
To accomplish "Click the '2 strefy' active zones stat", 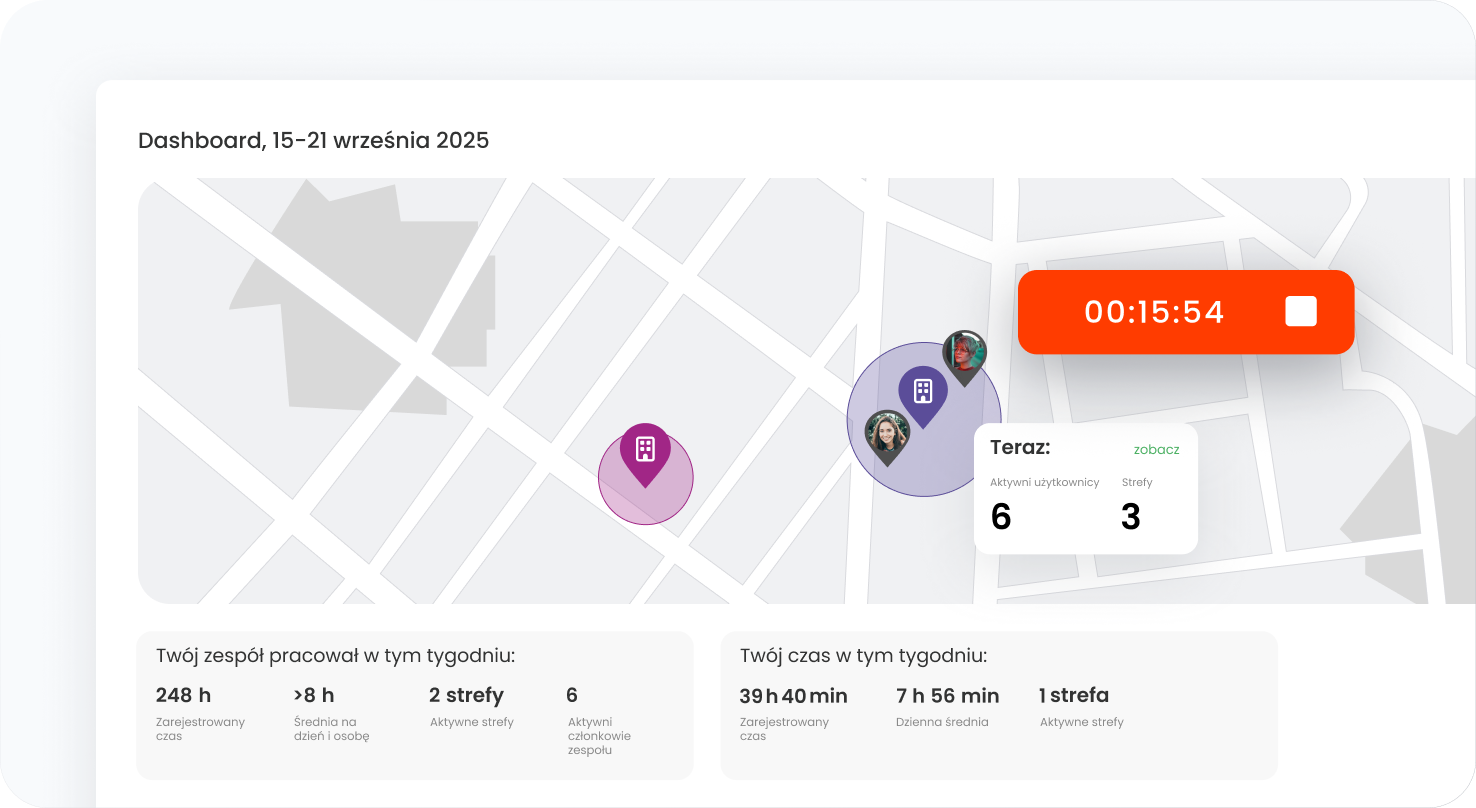I will [x=466, y=695].
